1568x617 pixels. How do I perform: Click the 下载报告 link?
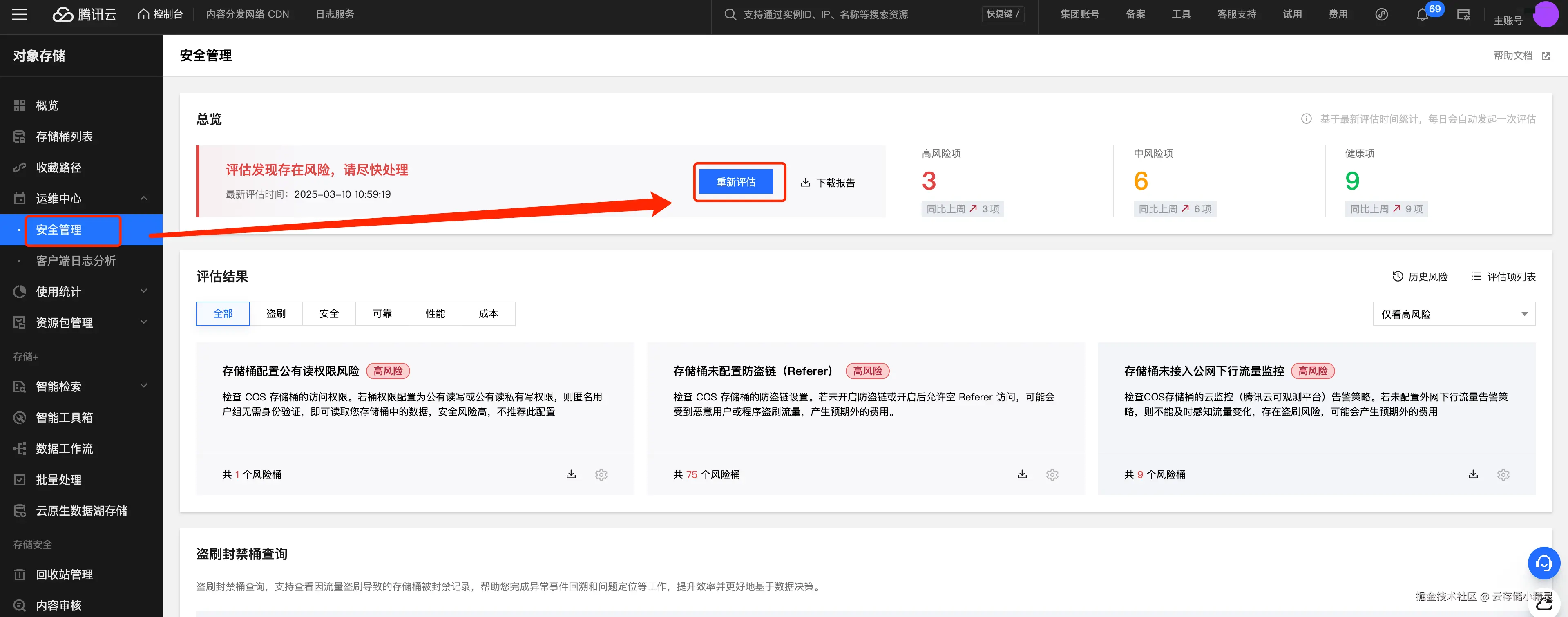(828, 183)
